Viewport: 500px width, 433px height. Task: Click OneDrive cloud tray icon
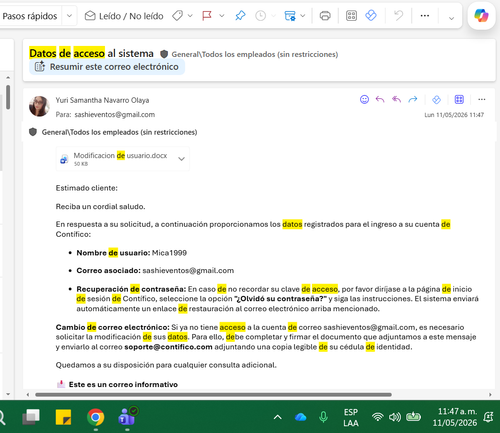click(x=301, y=417)
